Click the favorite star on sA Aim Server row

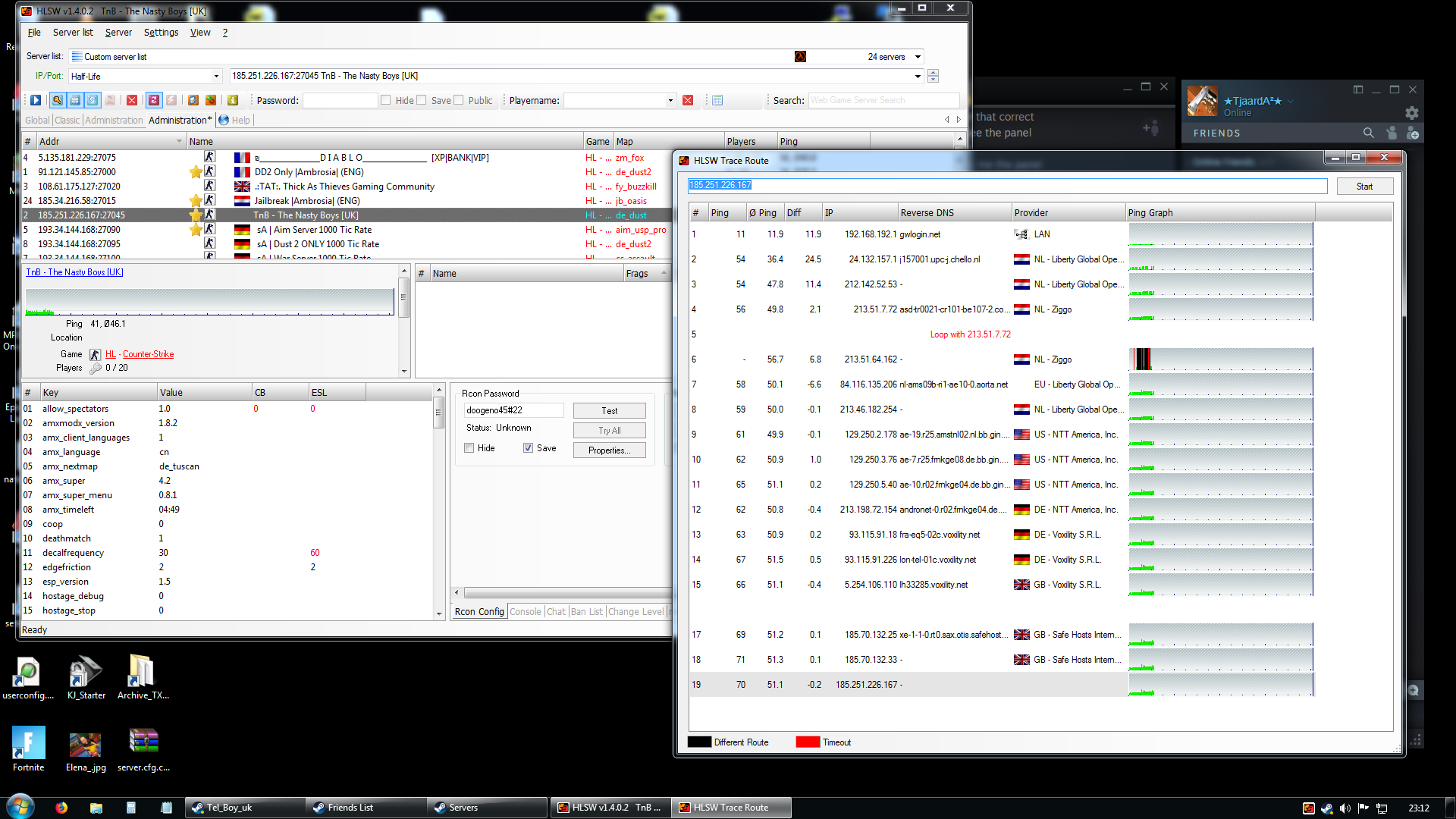[196, 230]
